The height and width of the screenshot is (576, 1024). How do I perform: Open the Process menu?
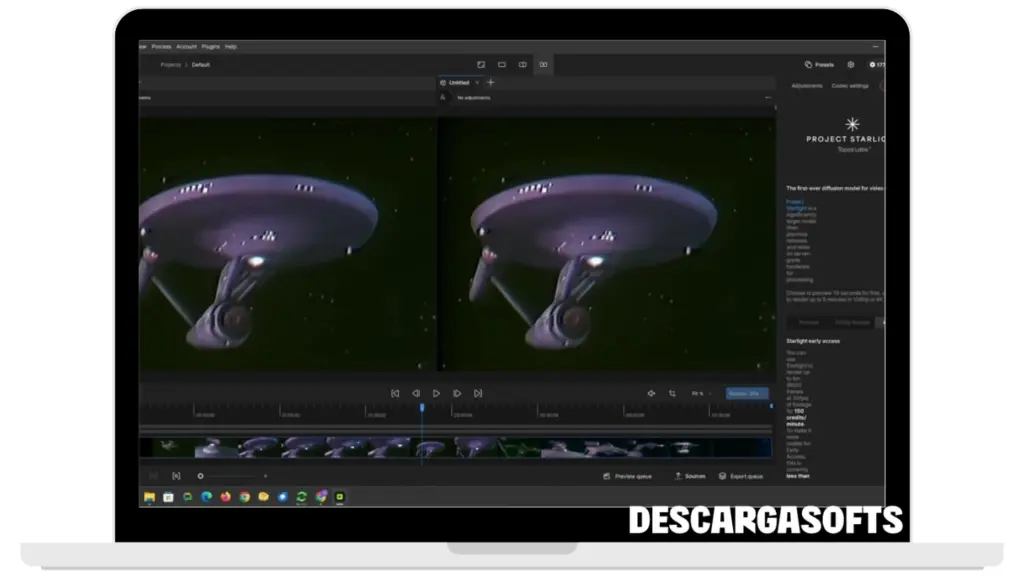point(161,47)
